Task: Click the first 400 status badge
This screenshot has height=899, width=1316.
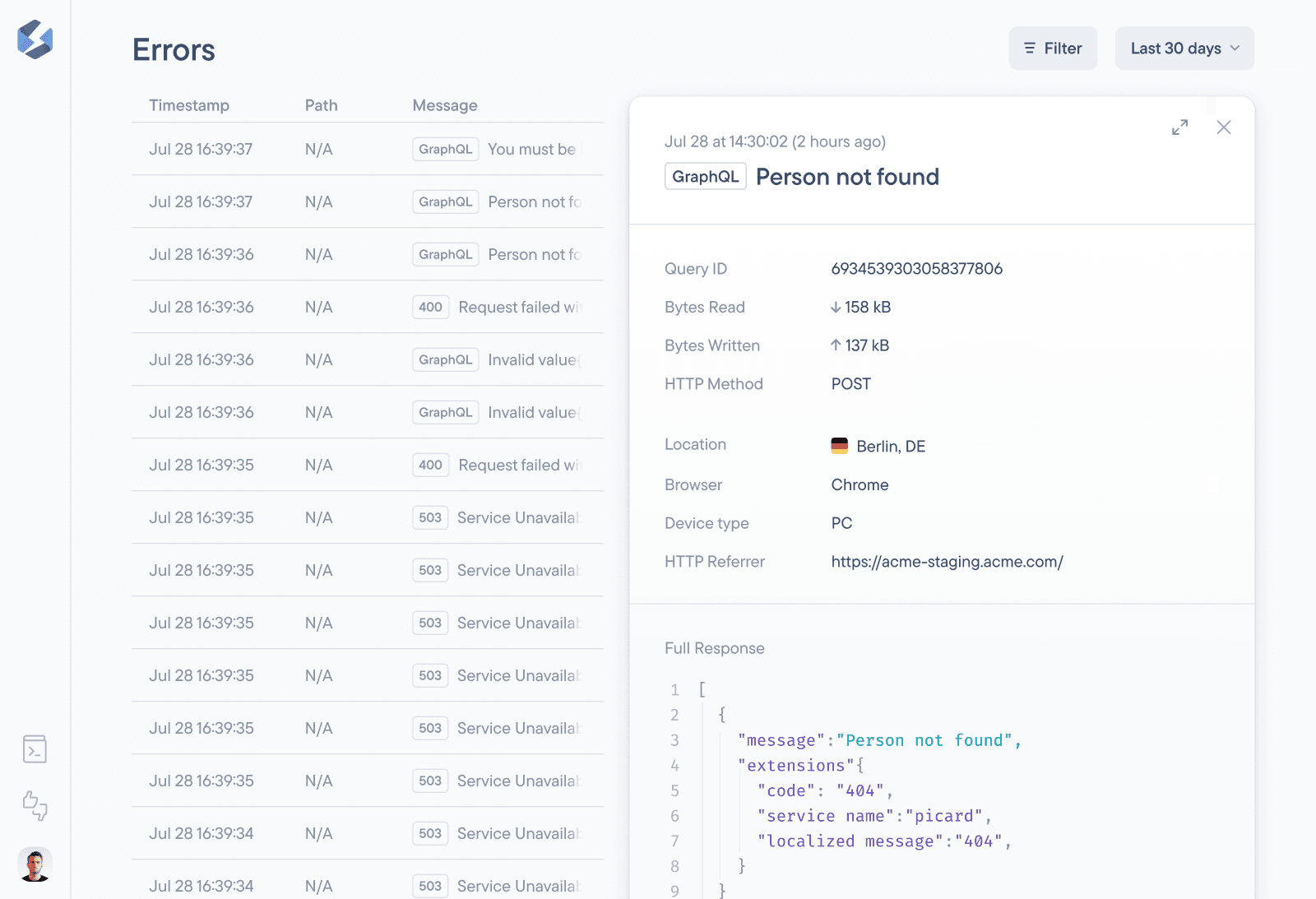Action: (x=430, y=307)
